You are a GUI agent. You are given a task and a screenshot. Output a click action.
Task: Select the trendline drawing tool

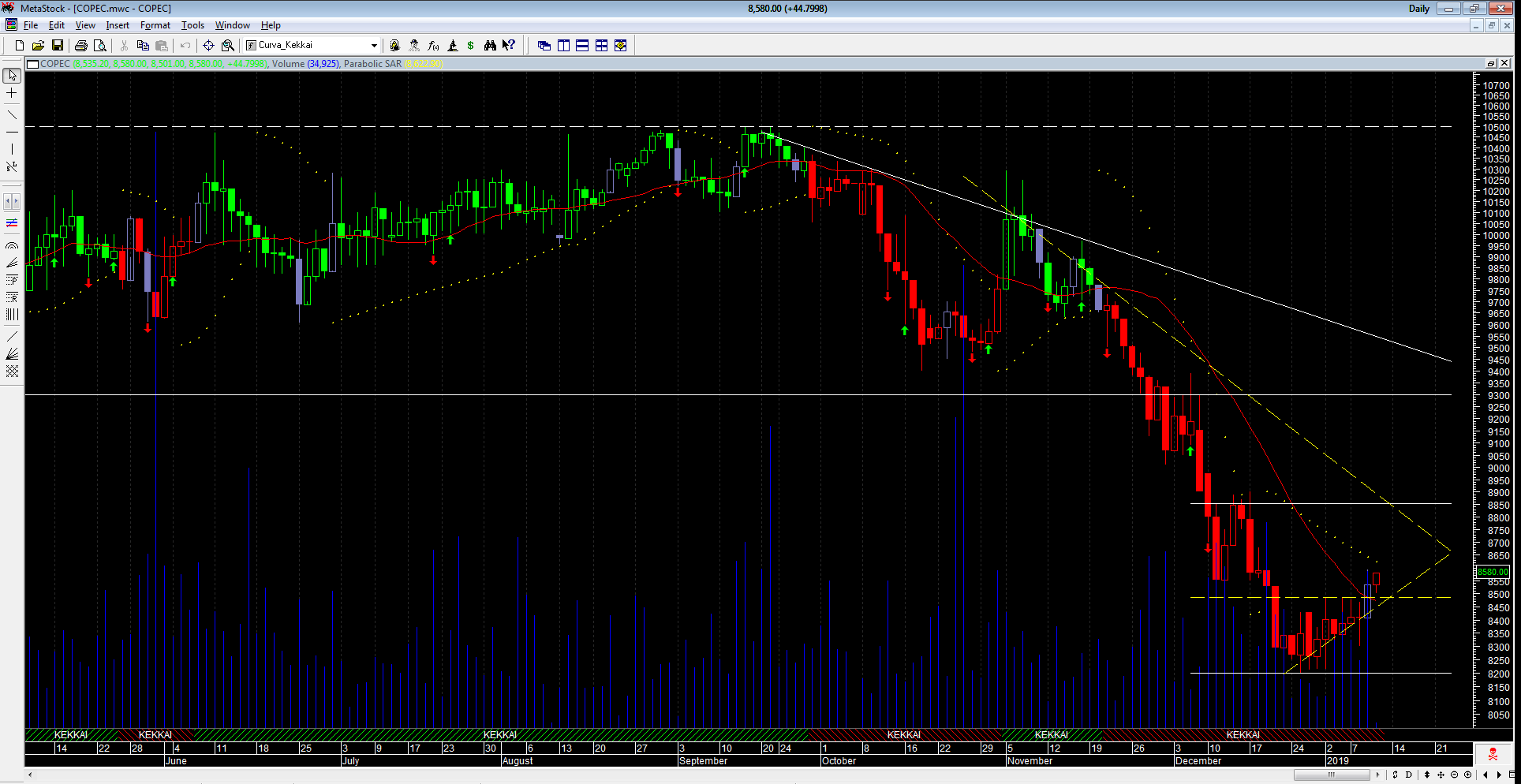tap(12, 115)
